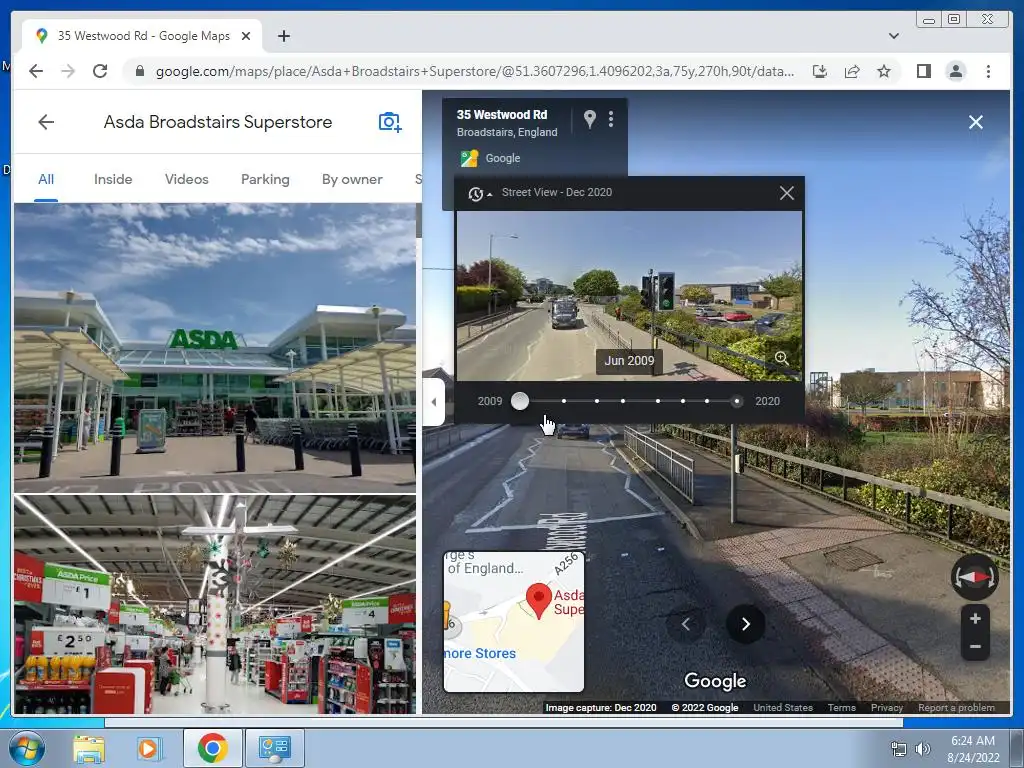Click the 35 Westwood Rd browser tab
The width and height of the screenshot is (1024, 768).
coord(142,36)
